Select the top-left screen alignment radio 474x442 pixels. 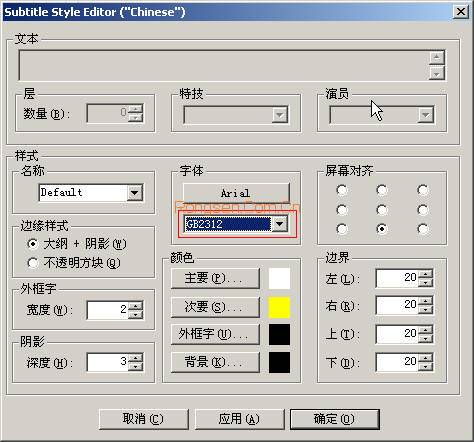342,190
